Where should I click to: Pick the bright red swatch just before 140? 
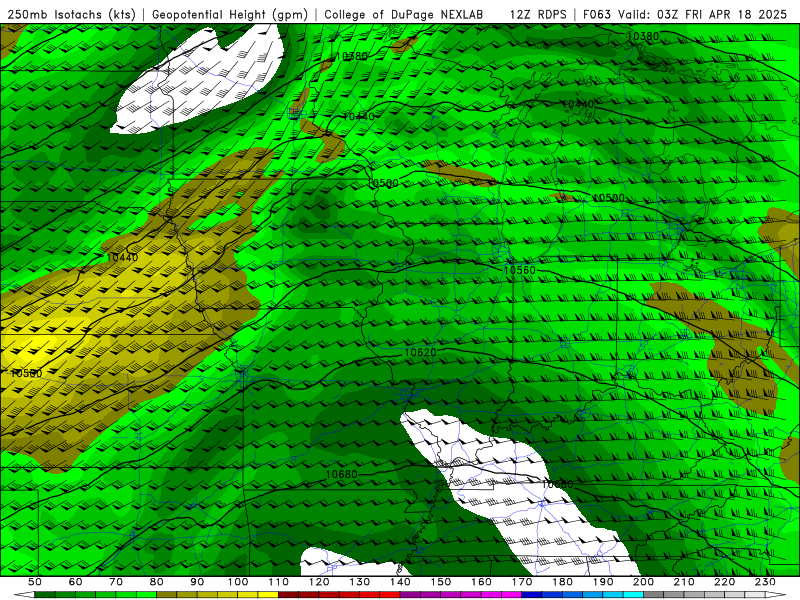(x=390, y=595)
